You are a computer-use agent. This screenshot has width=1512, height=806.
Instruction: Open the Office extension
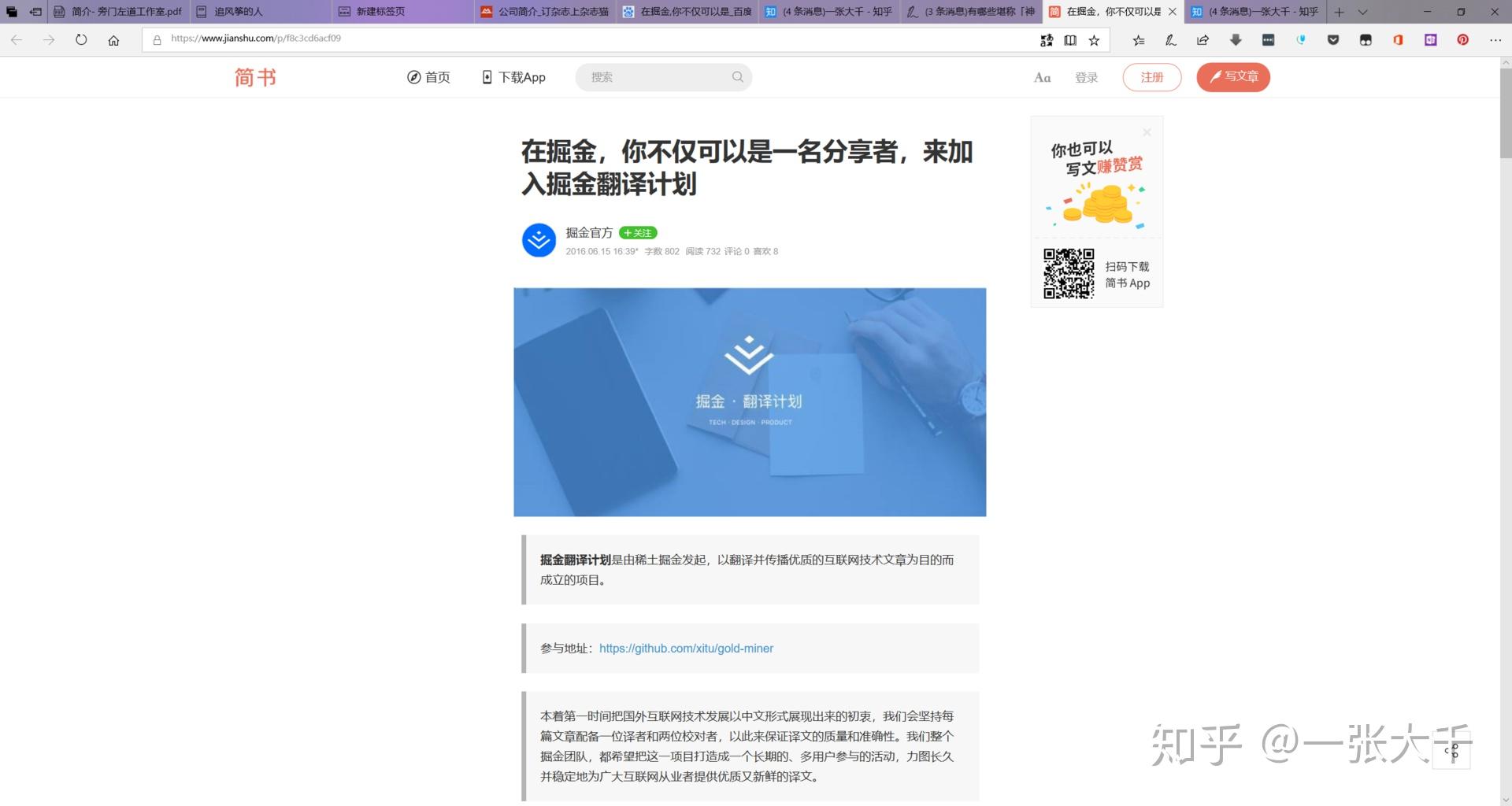pos(1398,40)
